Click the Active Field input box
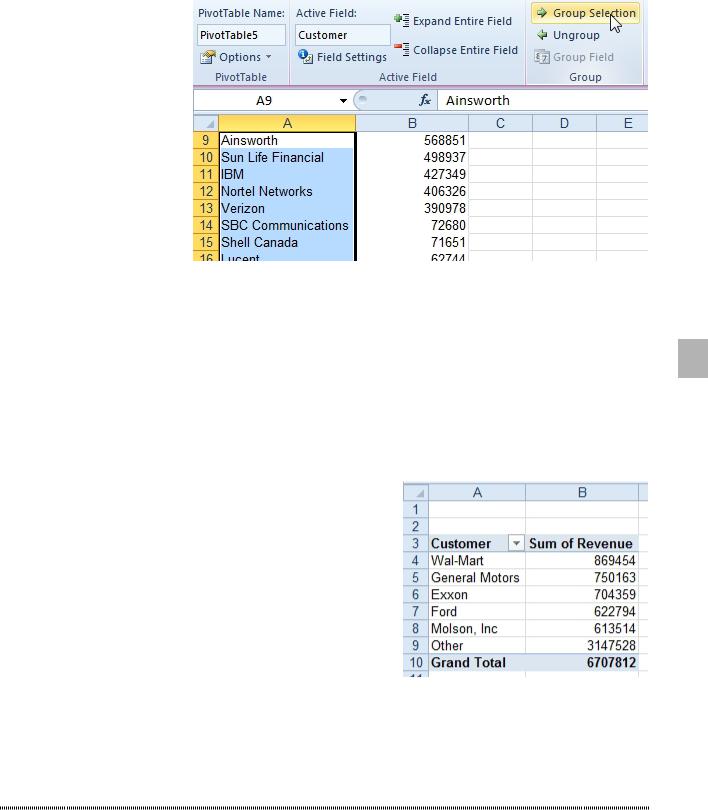The width and height of the screenshot is (708, 810). pos(342,35)
